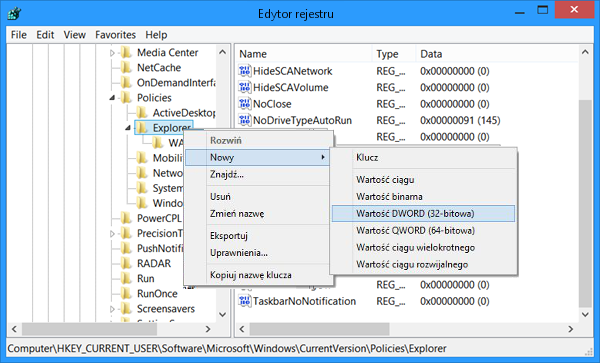Click the NetCache folder icon
The height and width of the screenshot is (363, 600).
126,68
